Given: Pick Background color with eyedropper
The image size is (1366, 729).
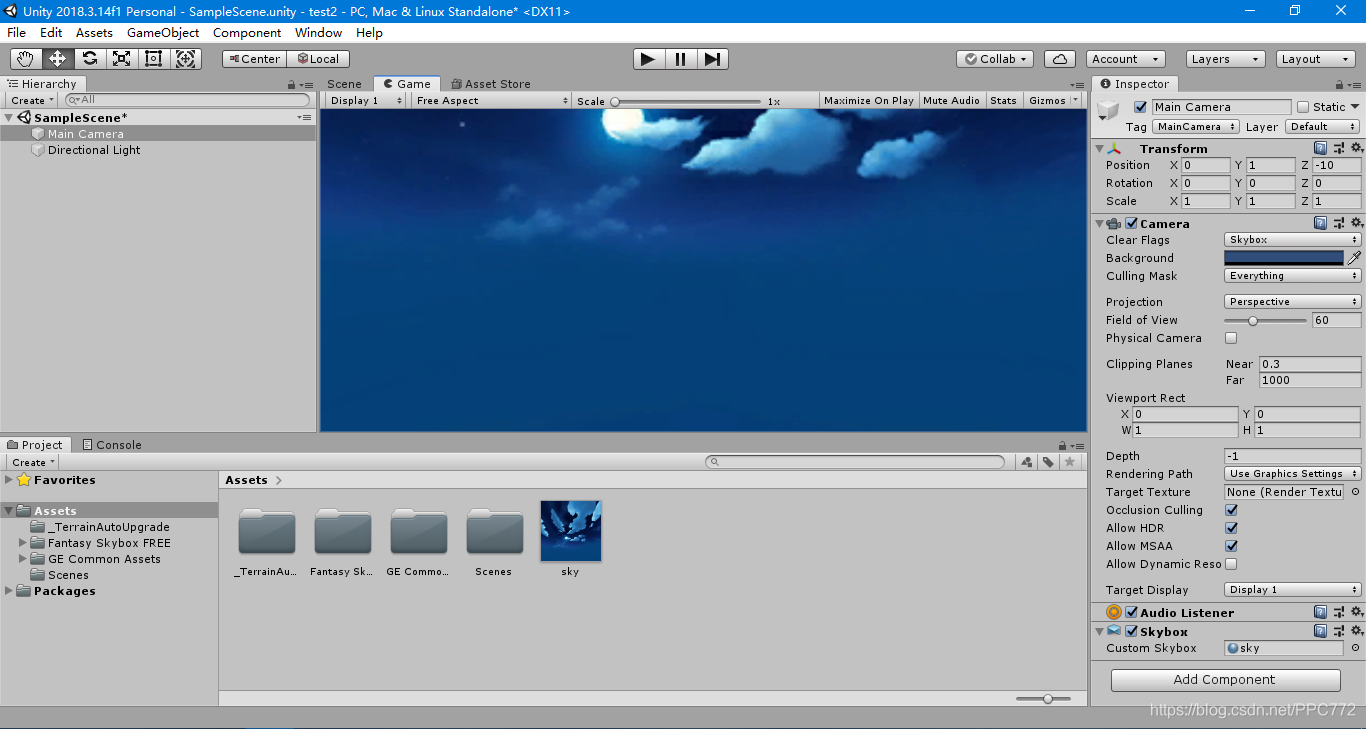Looking at the screenshot, I should click(x=1354, y=258).
